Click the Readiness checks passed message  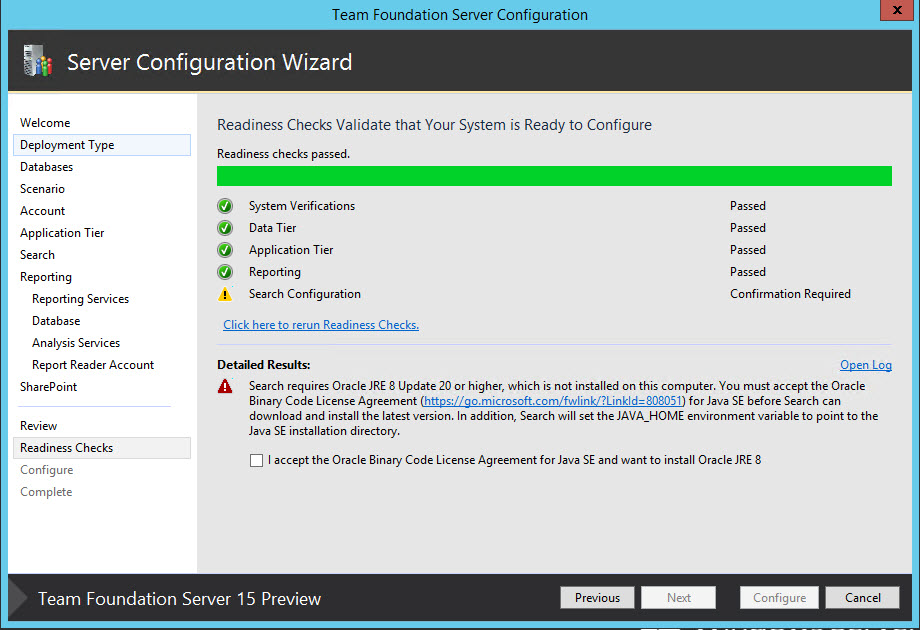283,154
